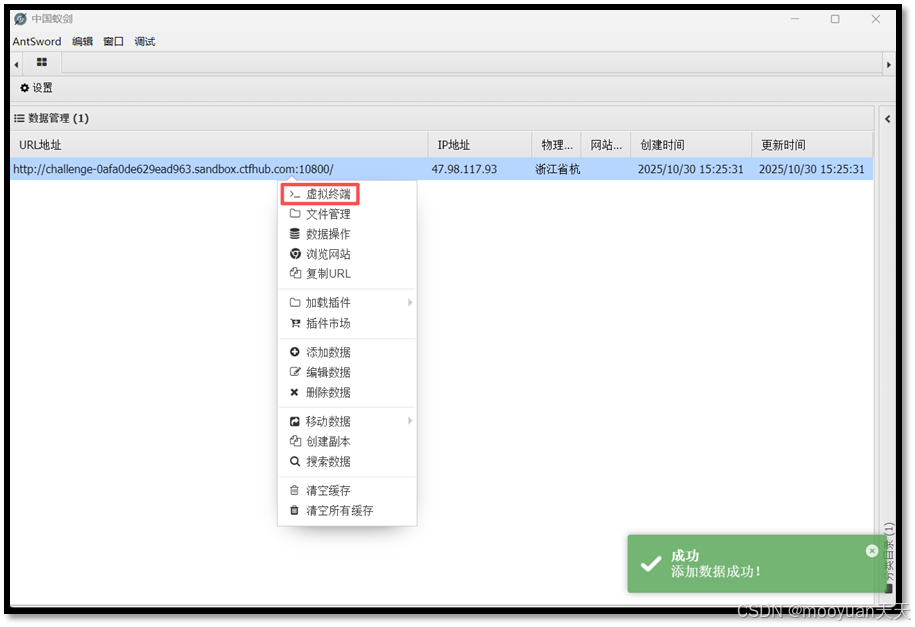The image size is (915, 627).
Task: Click the list icon beside 数据管理
Action: [x=19, y=118]
